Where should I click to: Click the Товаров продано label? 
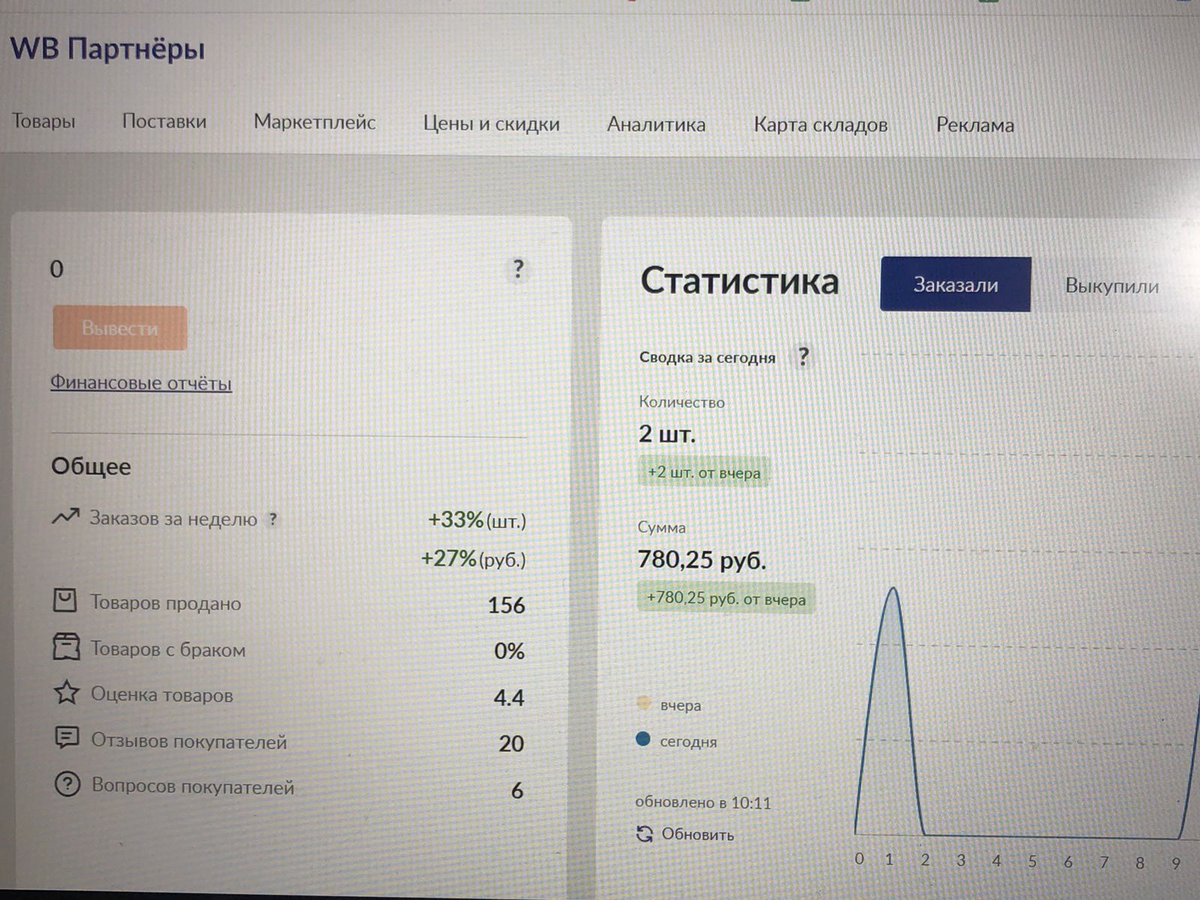tap(166, 603)
